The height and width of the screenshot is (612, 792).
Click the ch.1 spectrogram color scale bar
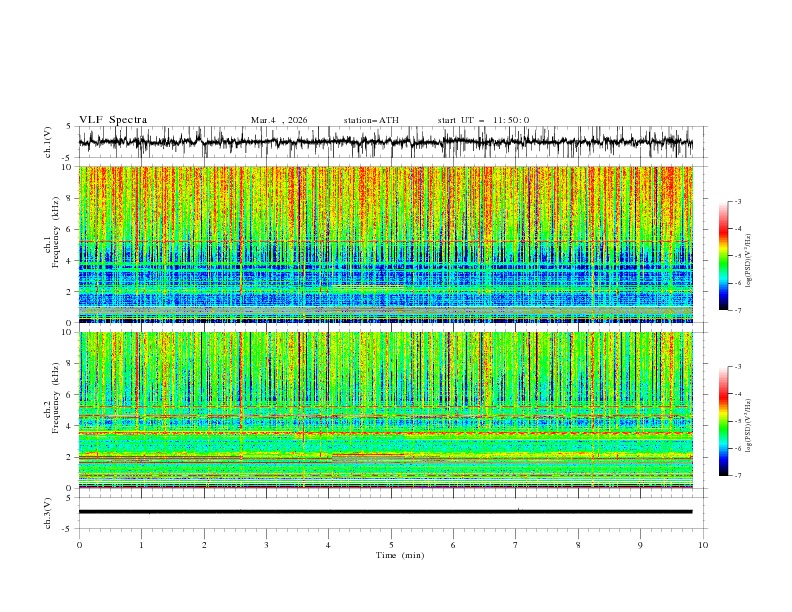[x=724, y=256]
